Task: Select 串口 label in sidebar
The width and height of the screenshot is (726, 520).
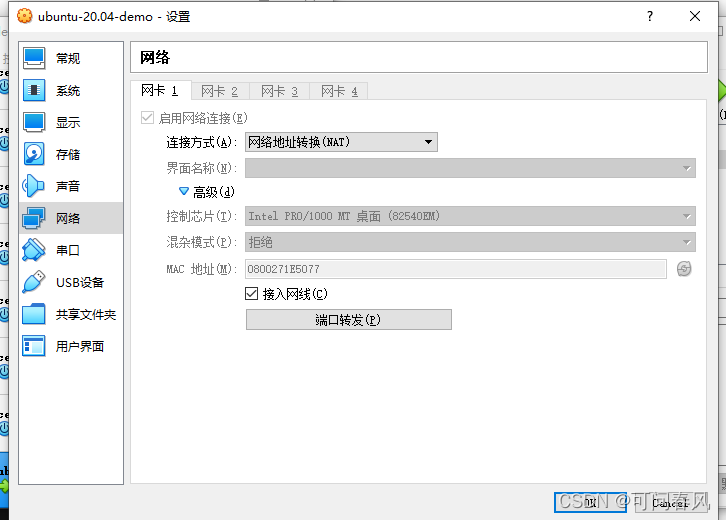Action: pyautogui.click(x=68, y=250)
